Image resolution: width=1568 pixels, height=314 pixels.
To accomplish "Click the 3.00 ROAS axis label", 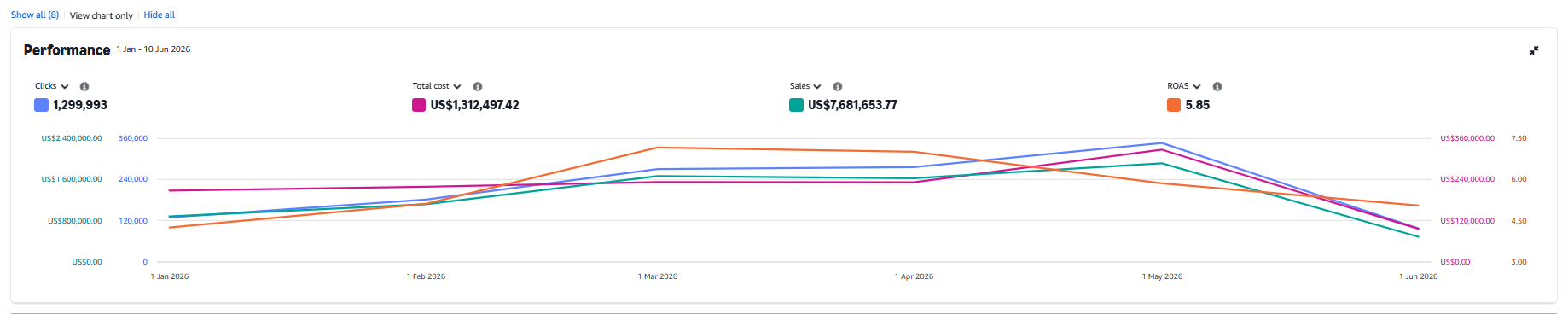I will coord(1519,262).
